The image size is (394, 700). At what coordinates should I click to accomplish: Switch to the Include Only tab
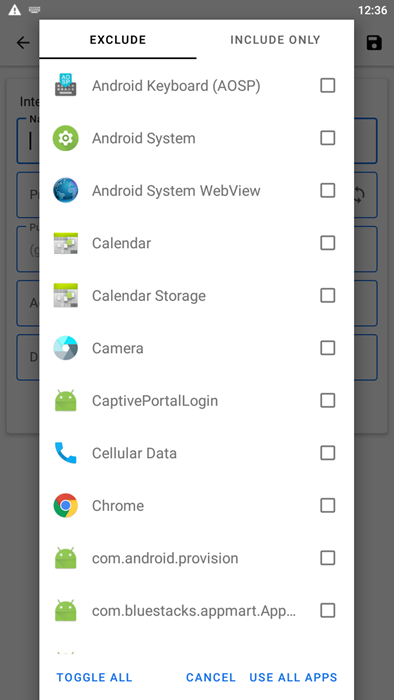pos(275,40)
